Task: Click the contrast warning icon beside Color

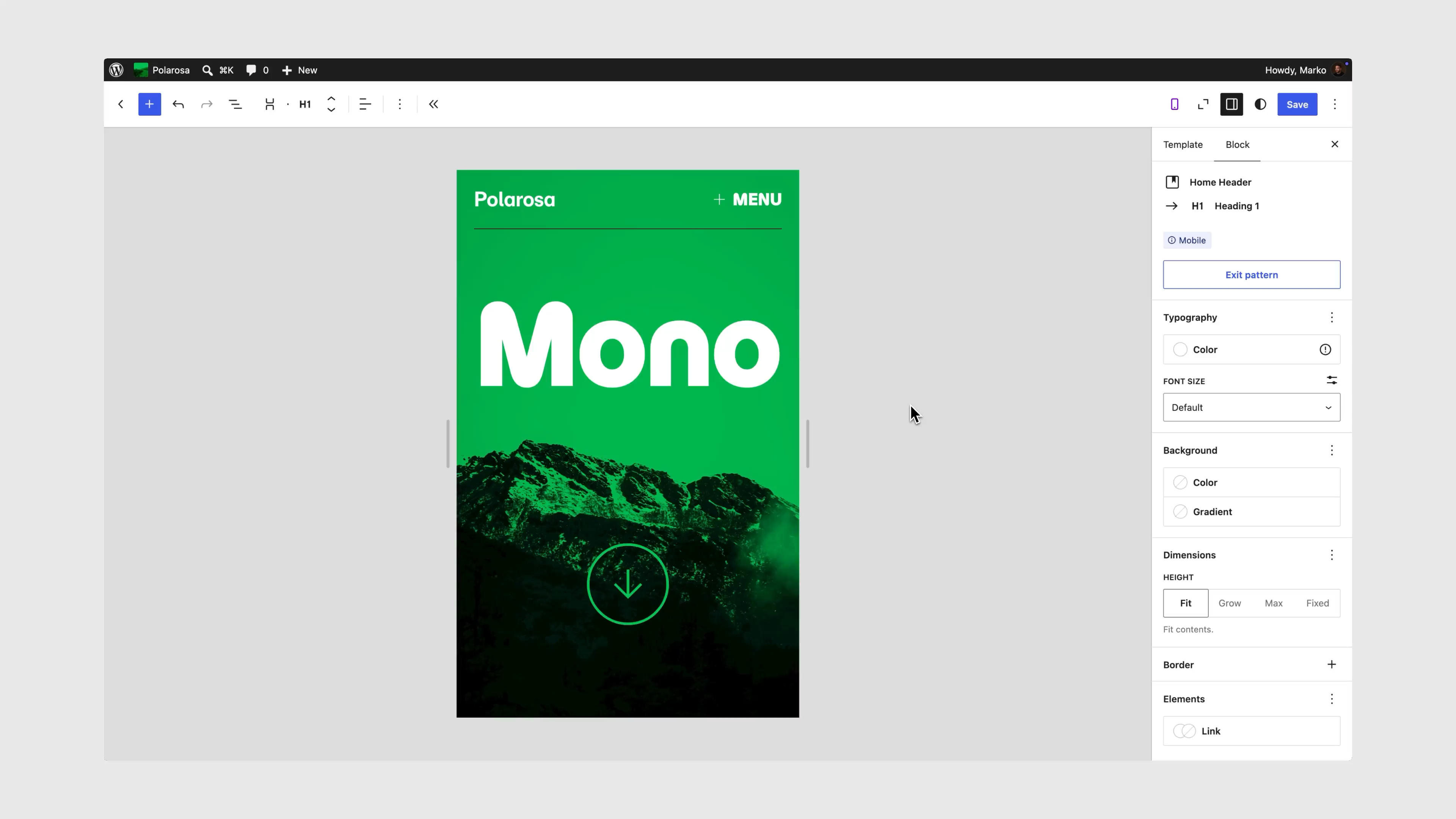Action: pyautogui.click(x=1326, y=349)
